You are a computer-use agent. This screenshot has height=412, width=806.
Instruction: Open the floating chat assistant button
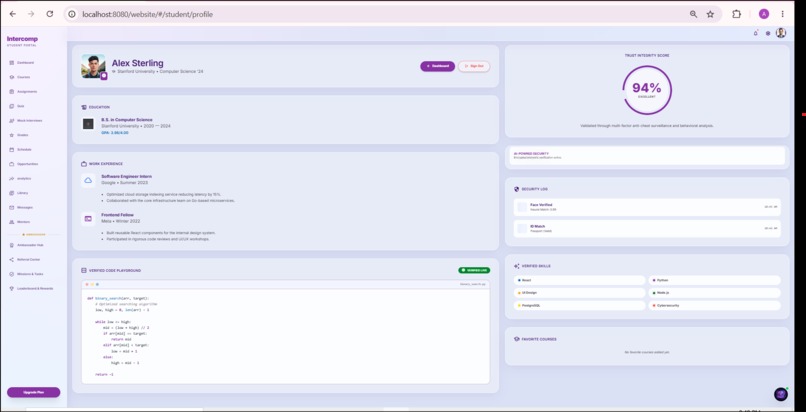(781, 394)
